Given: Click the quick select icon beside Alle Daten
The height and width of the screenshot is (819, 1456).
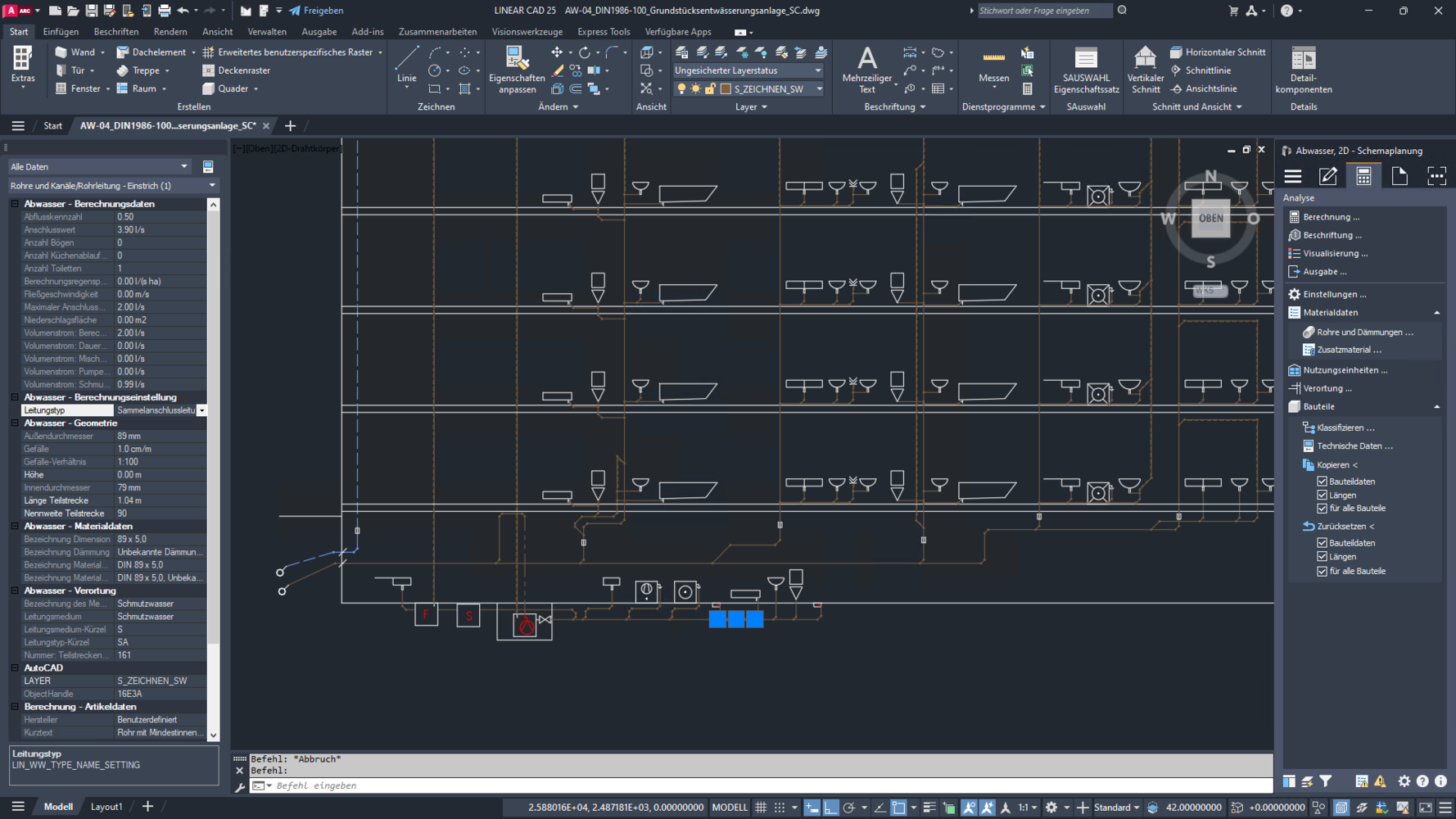Looking at the screenshot, I should click(x=208, y=166).
